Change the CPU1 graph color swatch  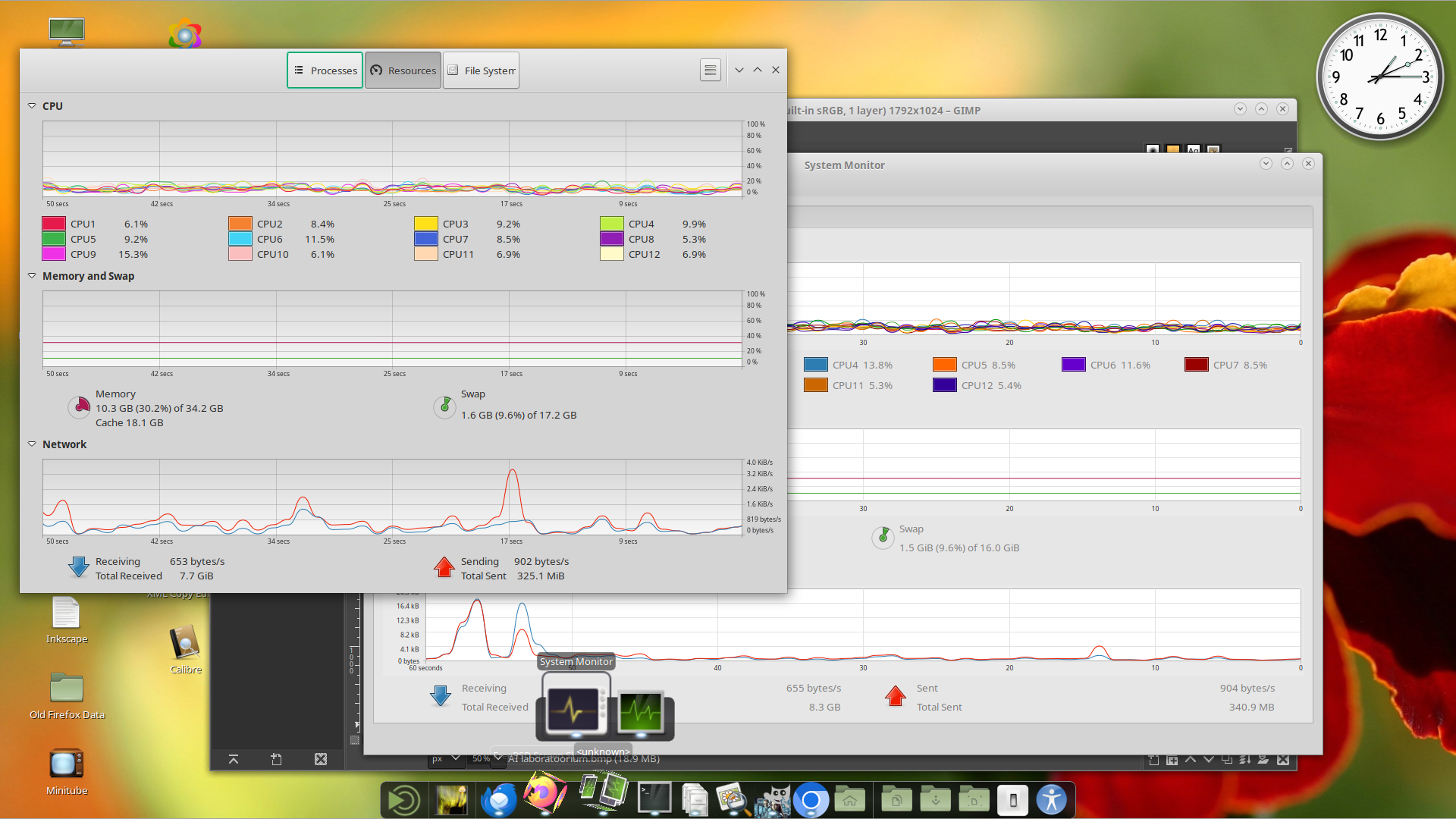point(54,224)
